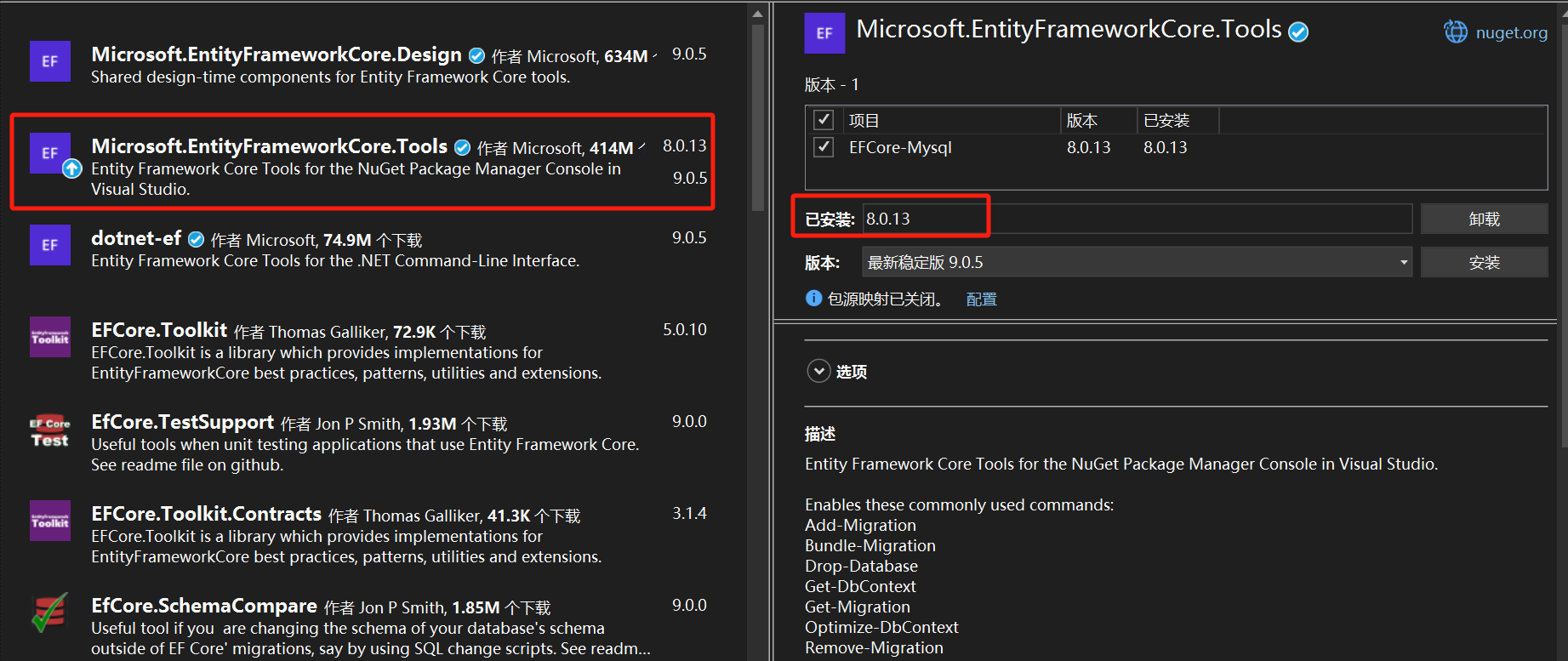The width and height of the screenshot is (1568, 661).
Task: Click version 5.0.10 of EFCore.Toolkit
Action: pos(685,329)
